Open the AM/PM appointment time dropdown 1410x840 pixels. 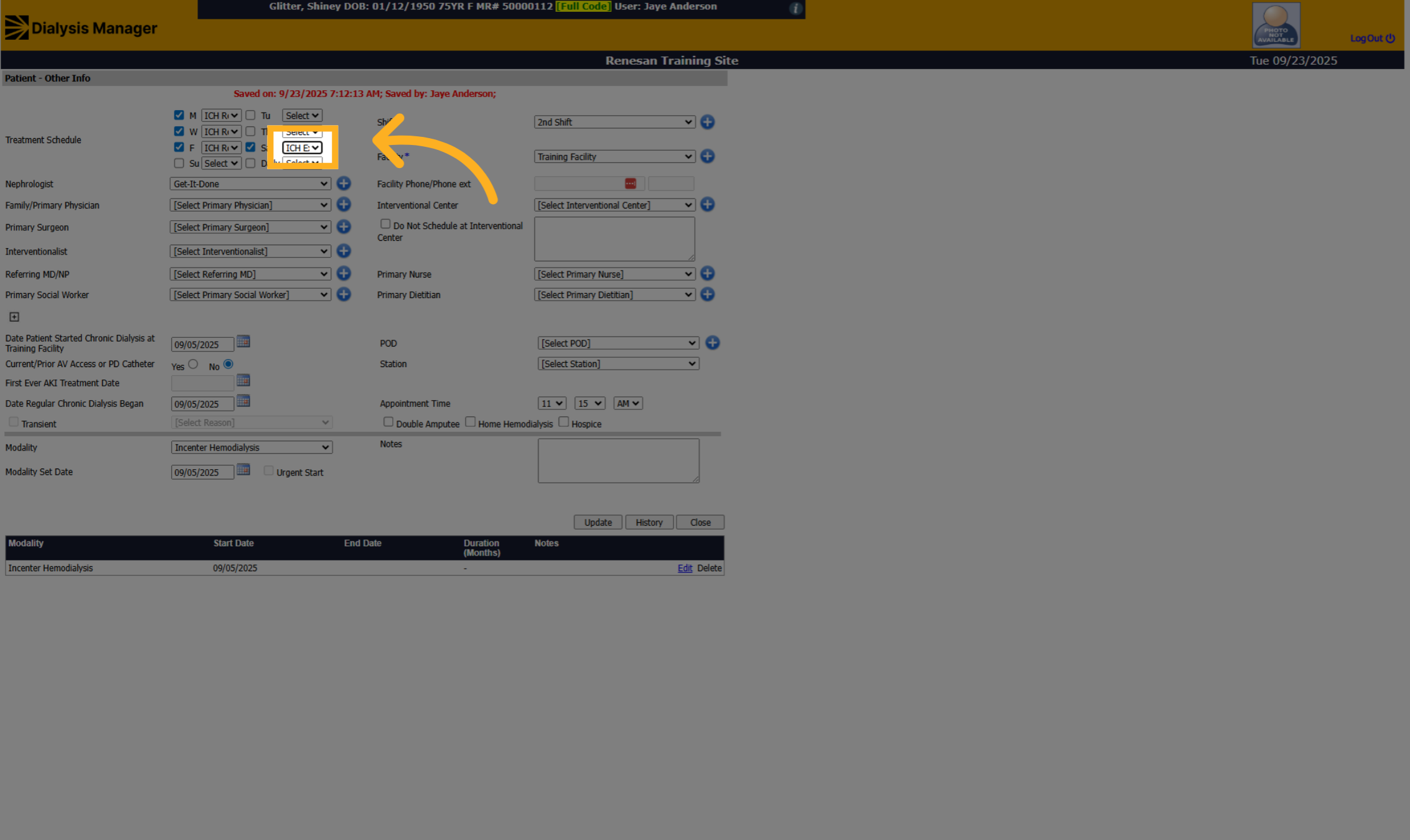point(627,403)
